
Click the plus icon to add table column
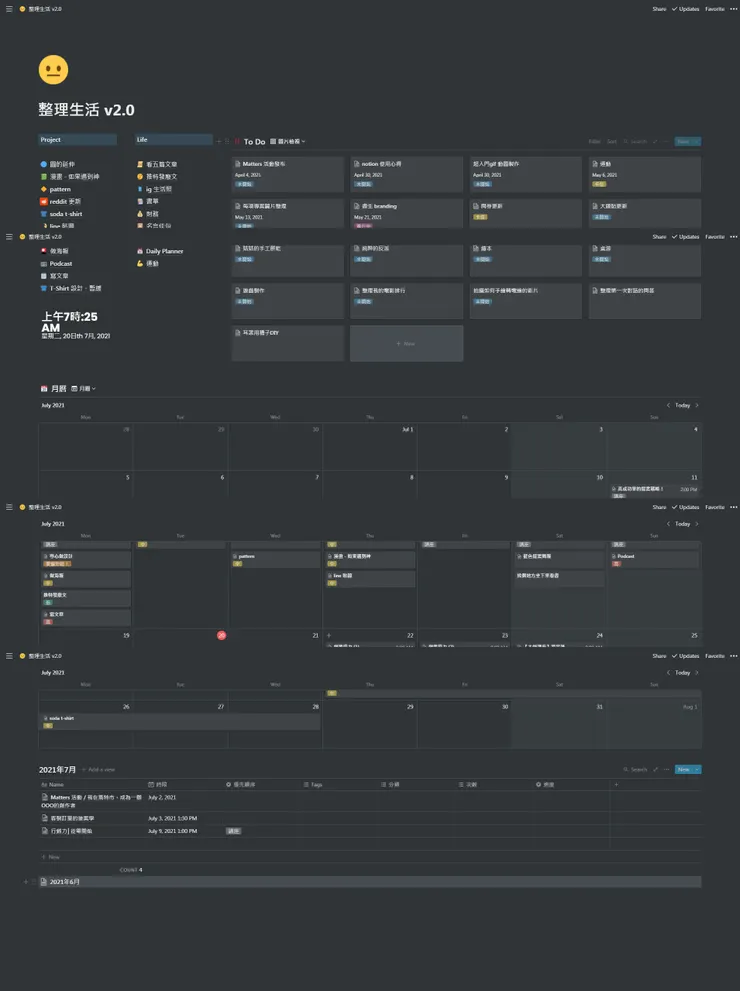tap(616, 784)
